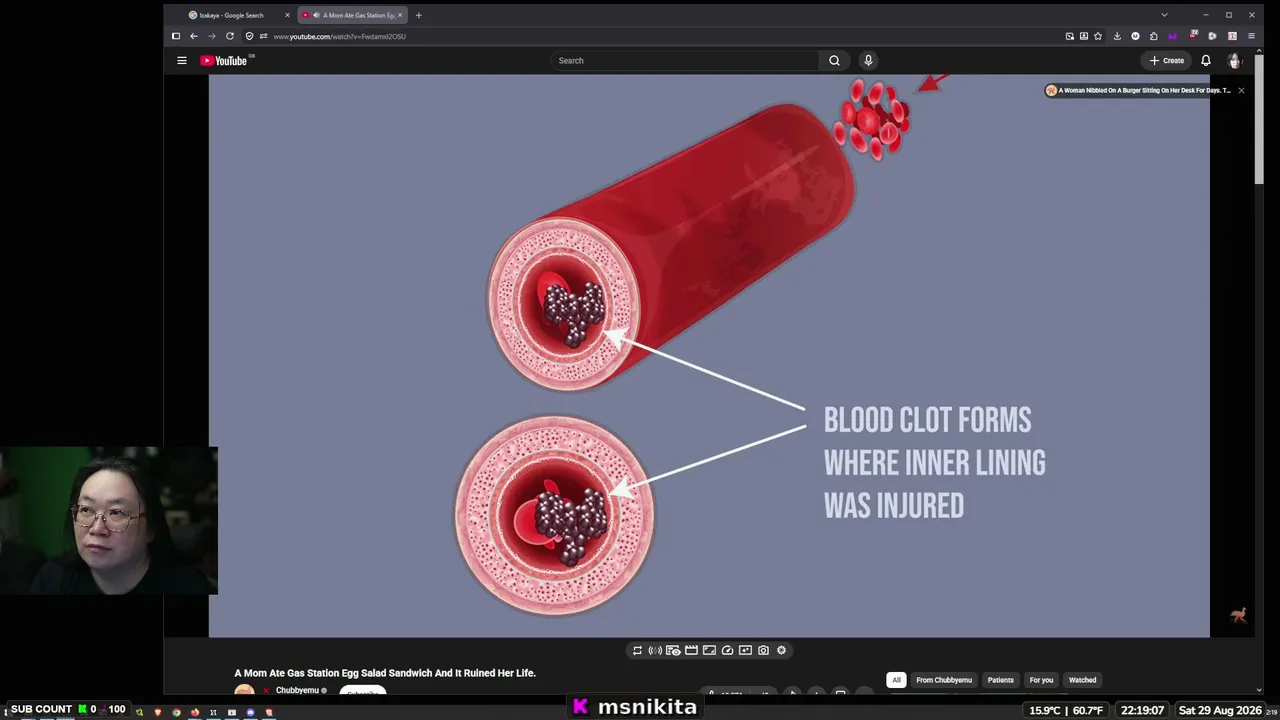Select the All filter chip
The width and height of the screenshot is (1280, 720).
pyautogui.click(x=896, y=680)
